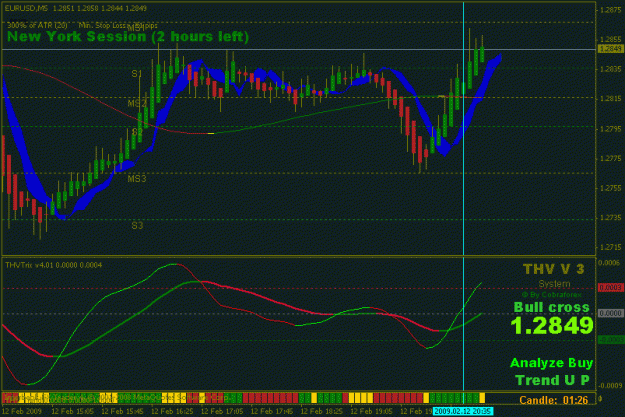The height and width of the screenshot is (417, 625).
Task: Click the '12 Feb 16:25' time axis label
Action: pos(172,411)
